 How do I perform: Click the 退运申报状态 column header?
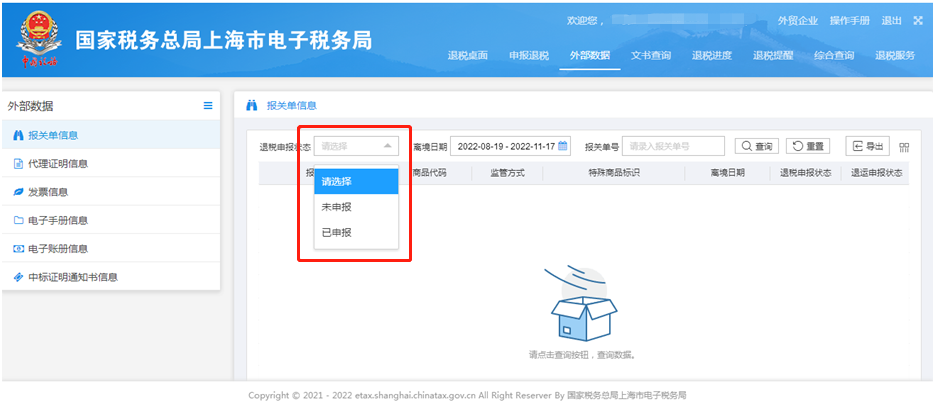876,173
